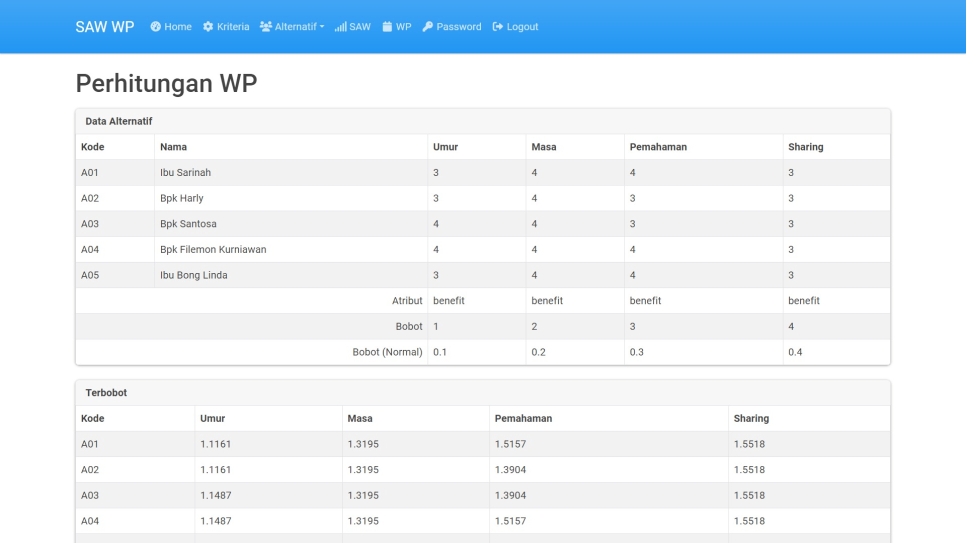Select the name Ibu Sarinah

click(185, 173)
